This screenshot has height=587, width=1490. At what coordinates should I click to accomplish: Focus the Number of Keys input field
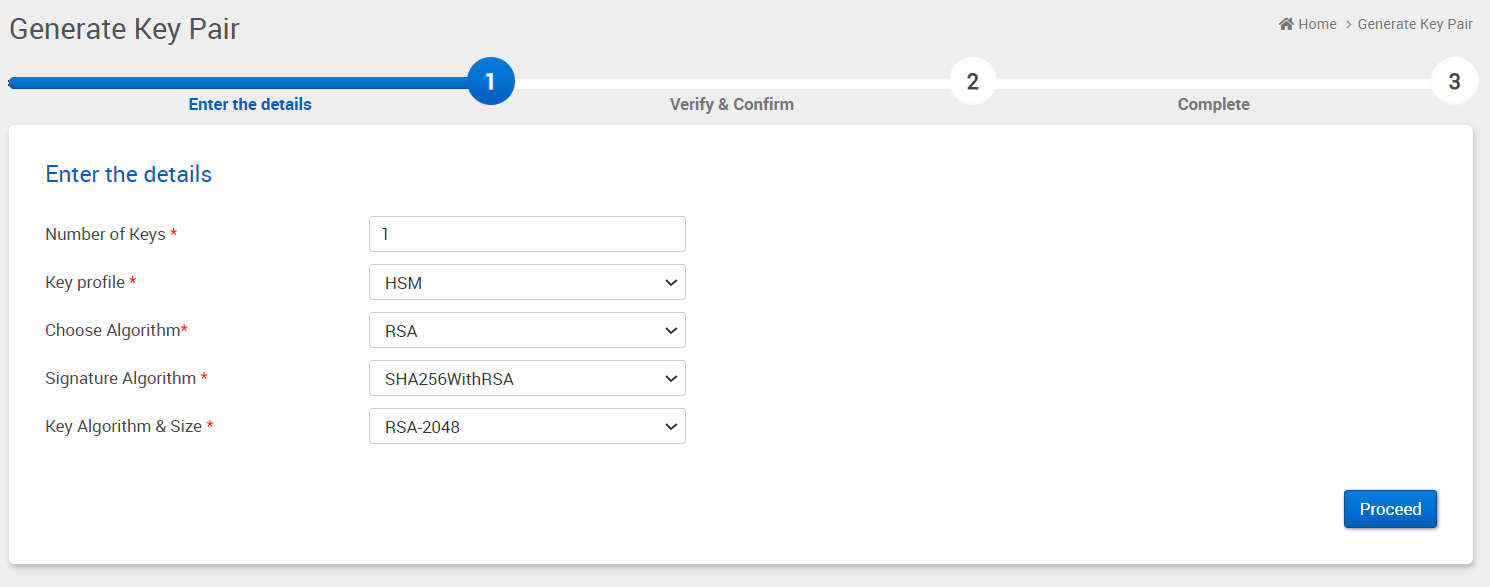pos(527,235)
